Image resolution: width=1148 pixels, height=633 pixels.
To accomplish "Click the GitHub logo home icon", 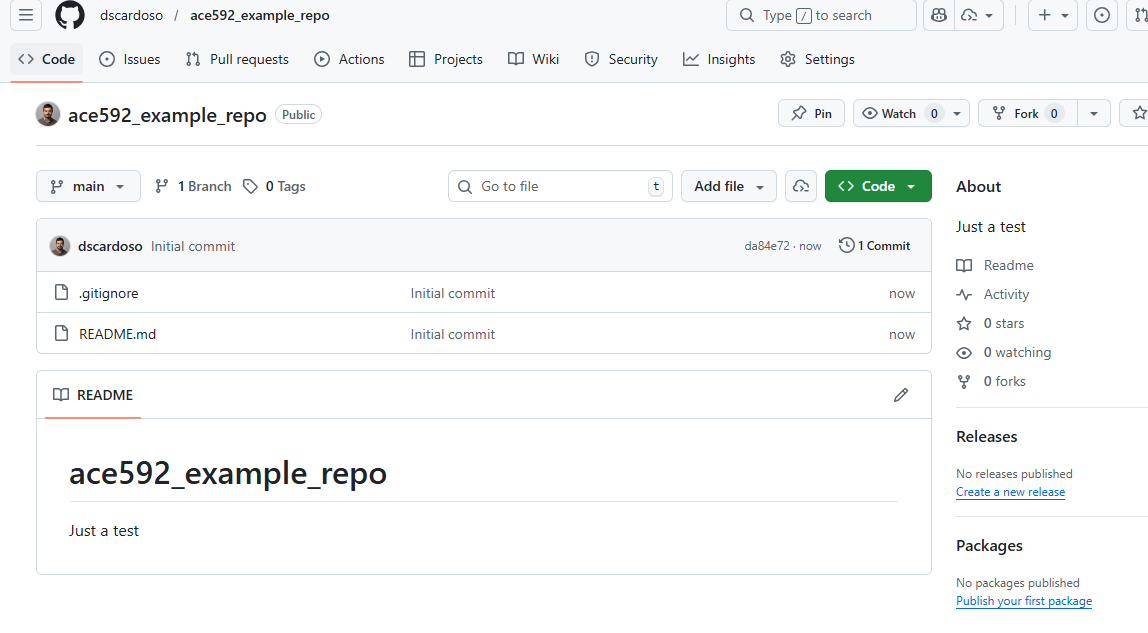I will coord(69,16).
